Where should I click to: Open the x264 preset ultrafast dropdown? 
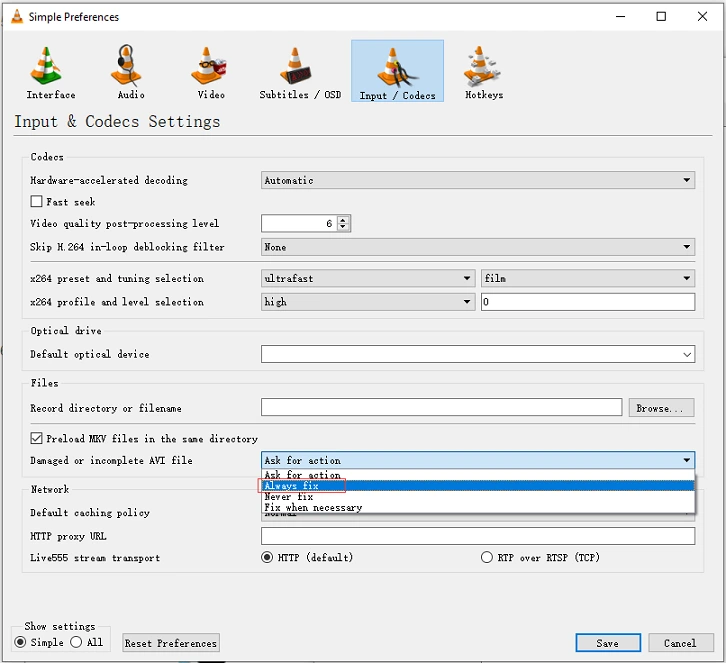(368, 278)
